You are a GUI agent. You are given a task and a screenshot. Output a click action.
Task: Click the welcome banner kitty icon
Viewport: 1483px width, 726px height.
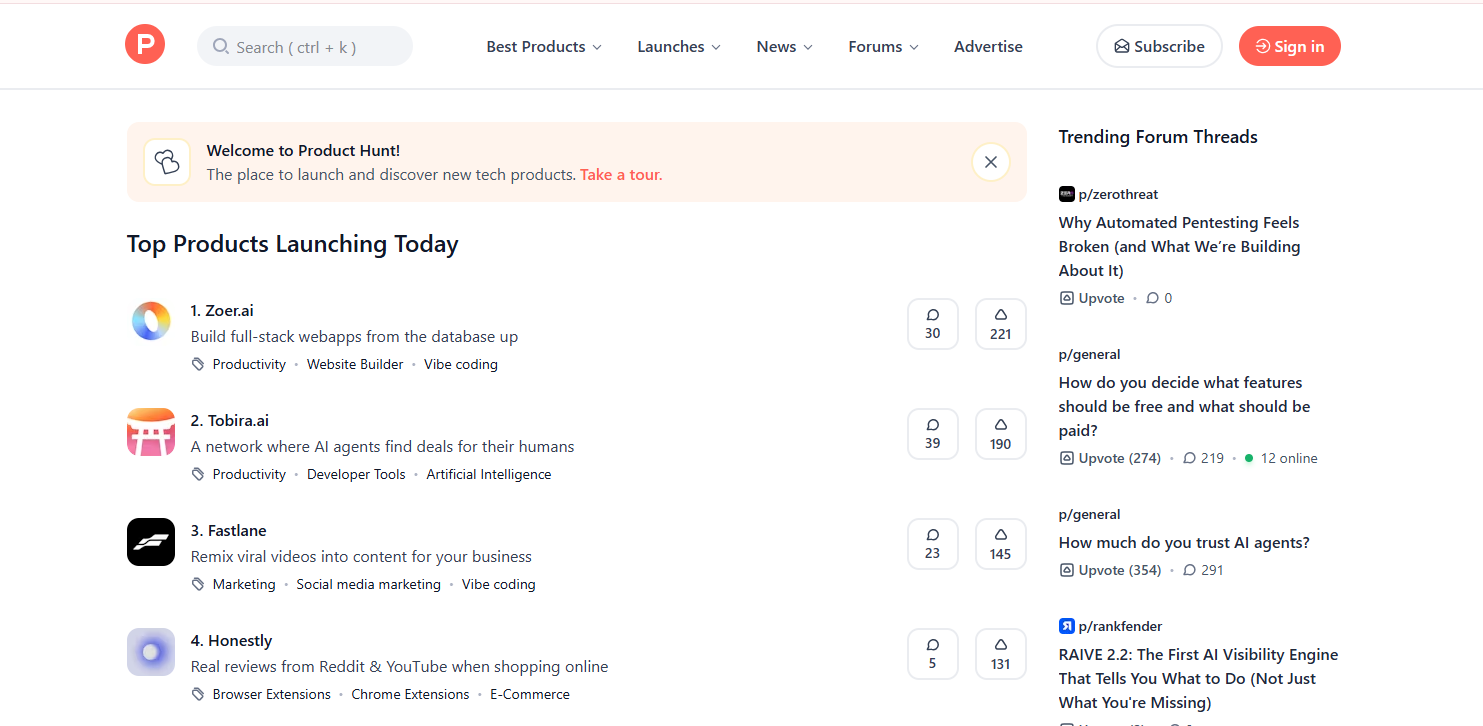point(167,162)
